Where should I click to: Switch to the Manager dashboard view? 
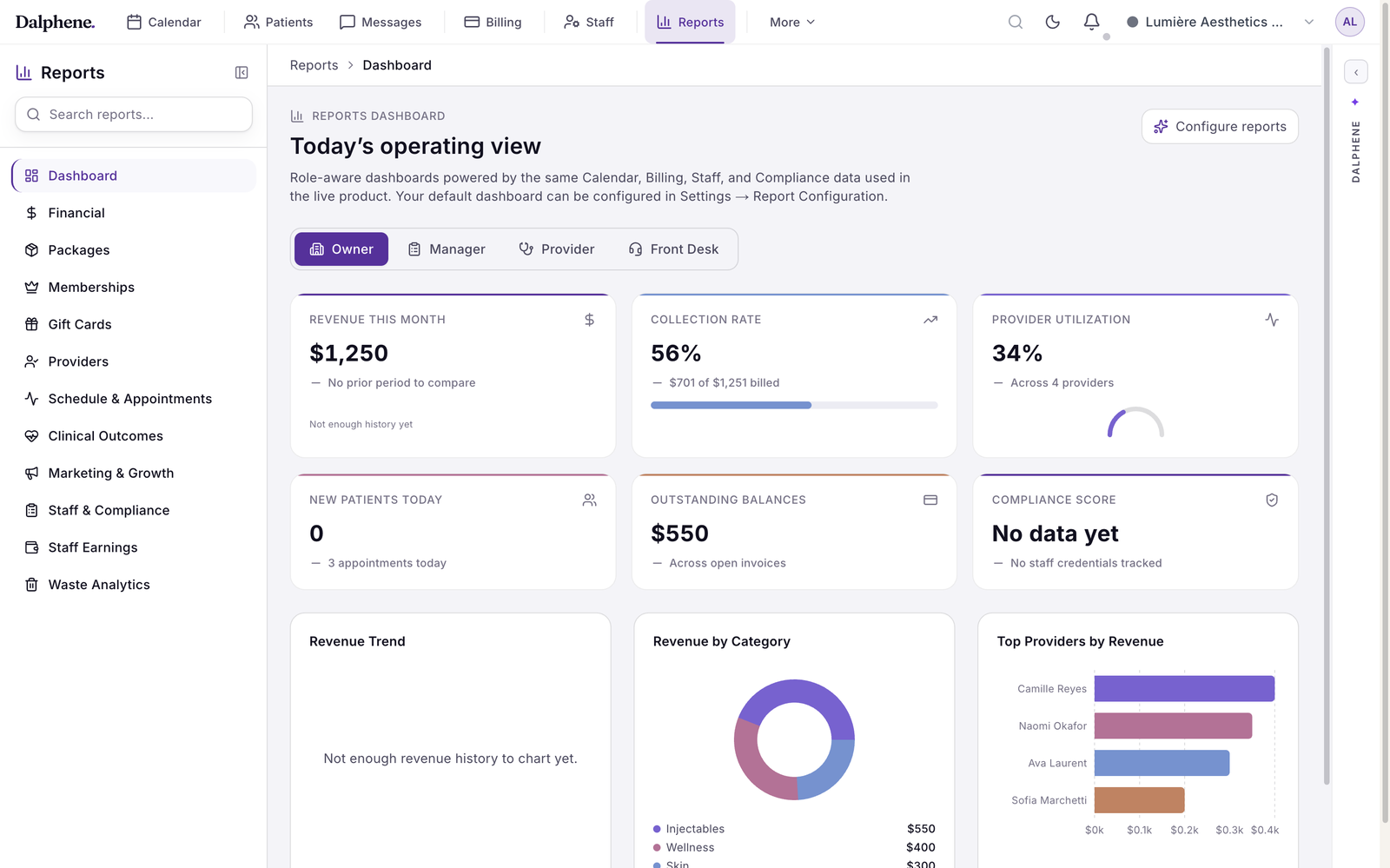coord(447,249)
